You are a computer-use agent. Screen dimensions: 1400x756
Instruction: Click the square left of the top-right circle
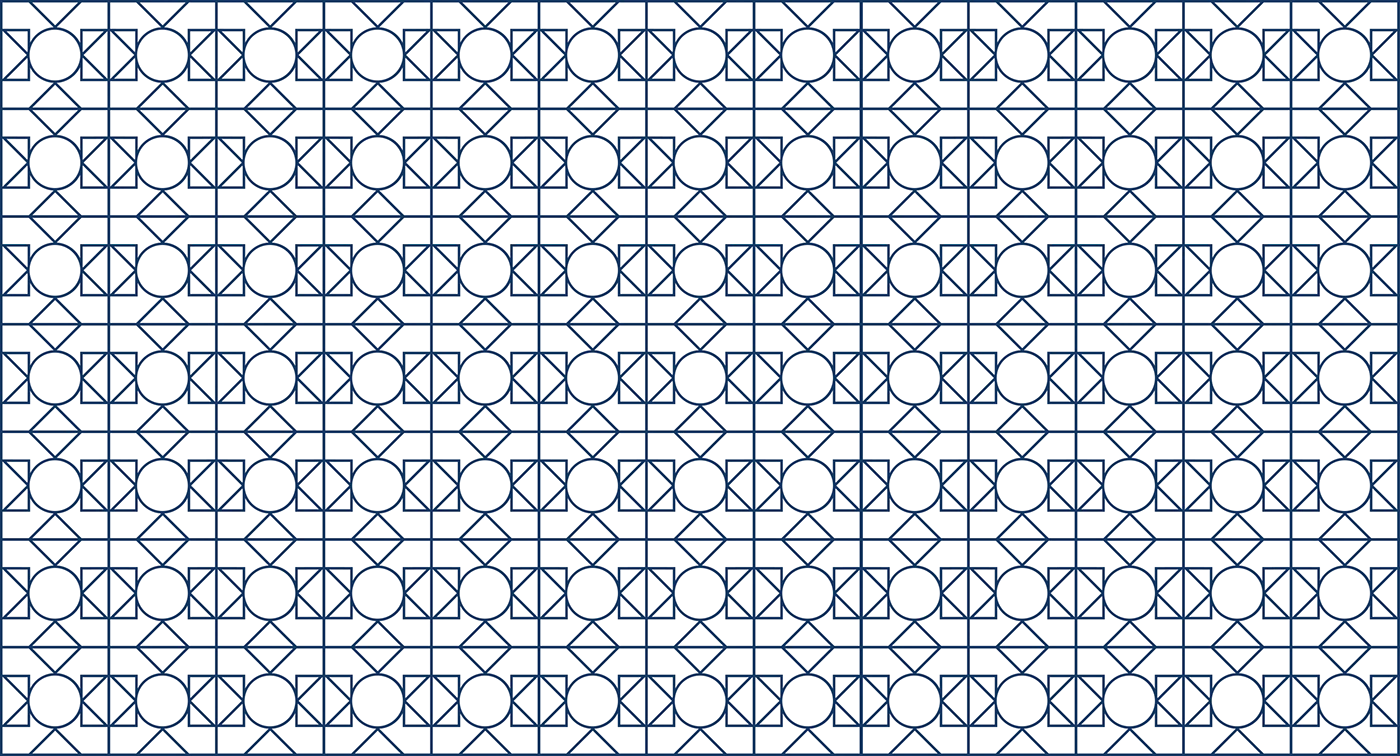(x=1304, y=54)
